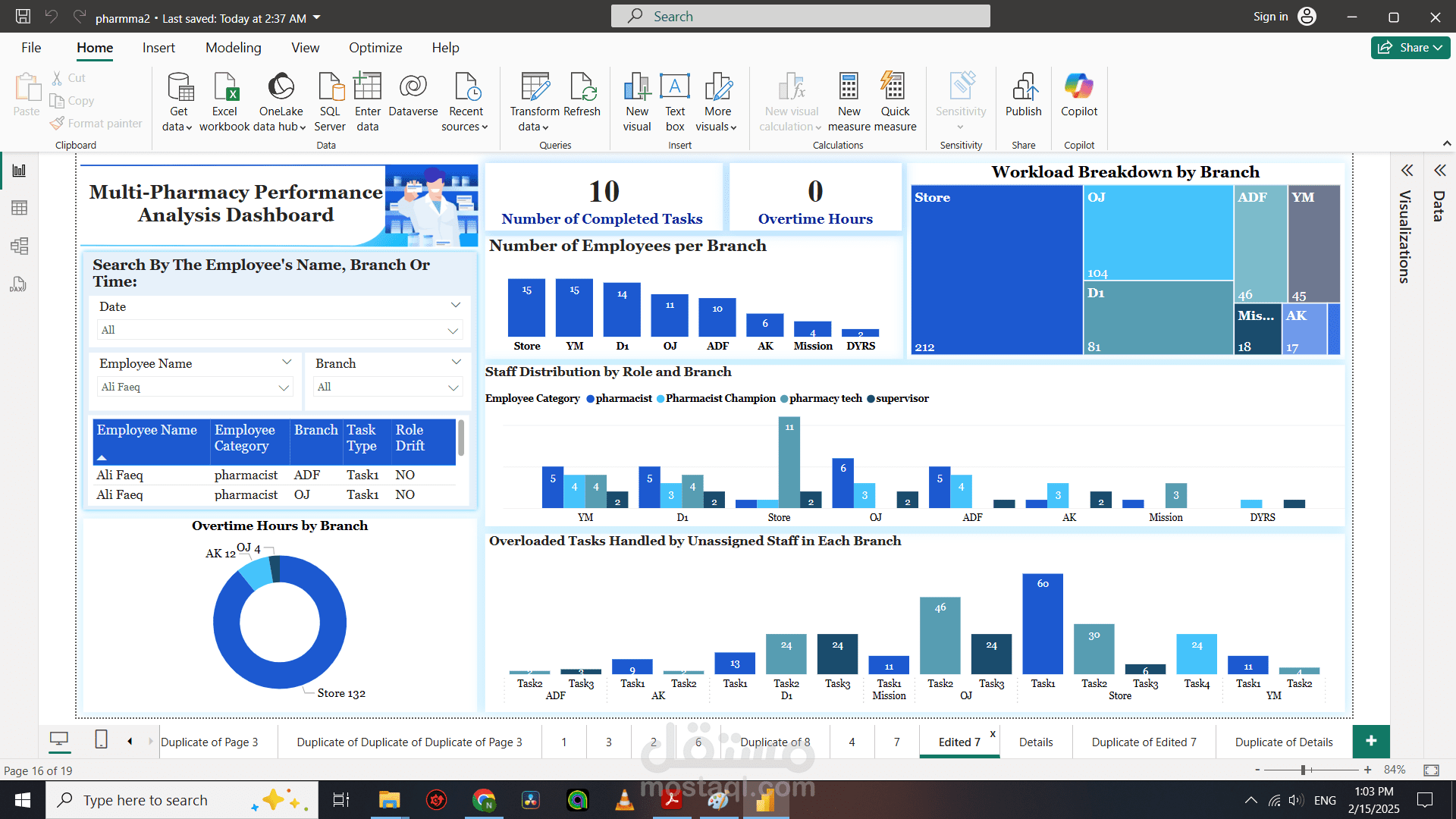The image size is (1456, 819).
Task: Select the Store block in treemap
Action: (996, 269)
